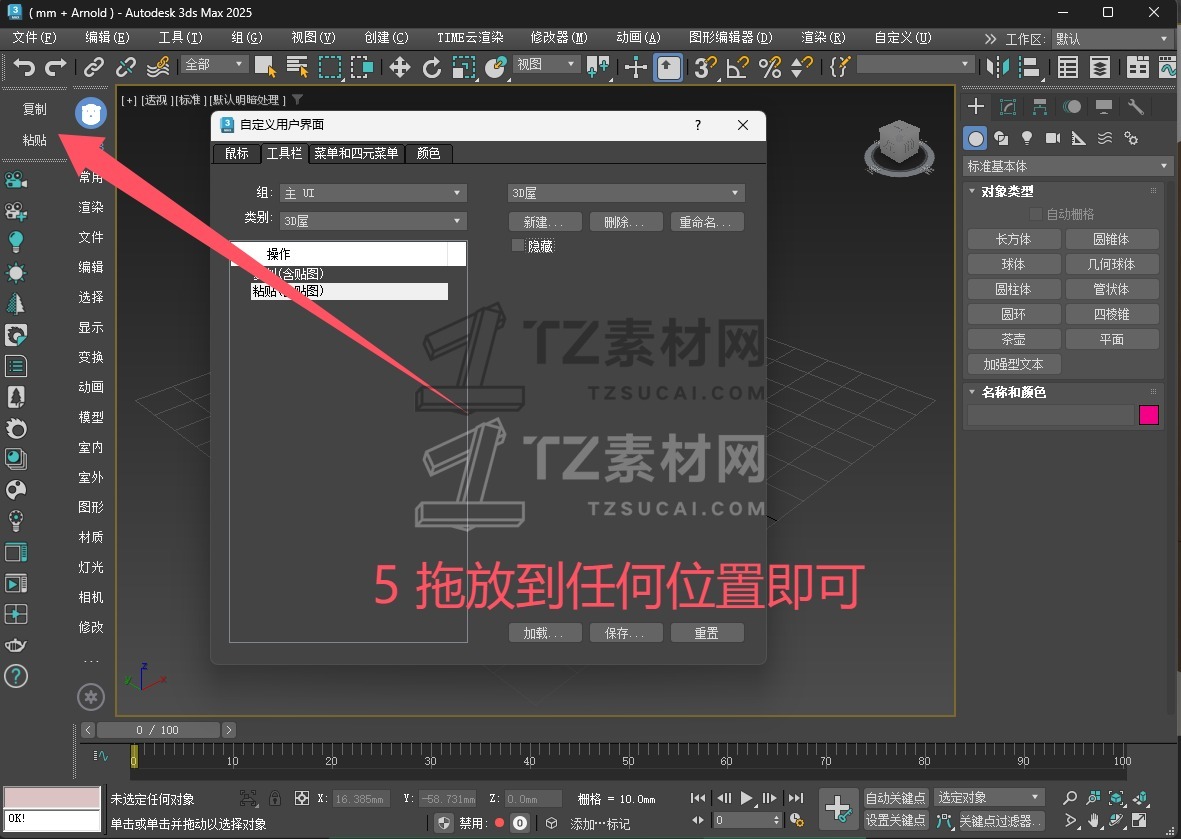This screenshot has width=1181, height=839.
Task: Open the 全部 selection filter dropdown
Action: pyautogui.click(x=214, y=65)
